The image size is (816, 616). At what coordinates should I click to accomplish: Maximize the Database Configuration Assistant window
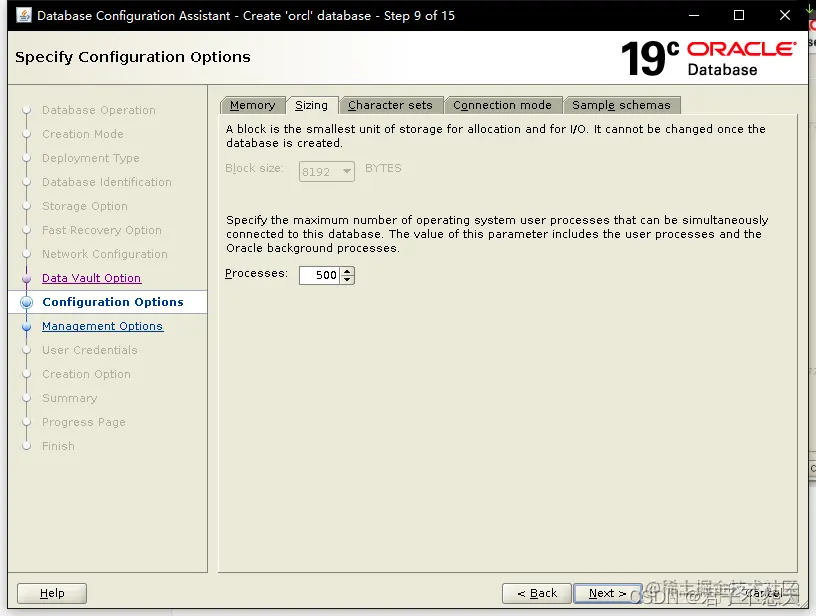coord(739,15)
